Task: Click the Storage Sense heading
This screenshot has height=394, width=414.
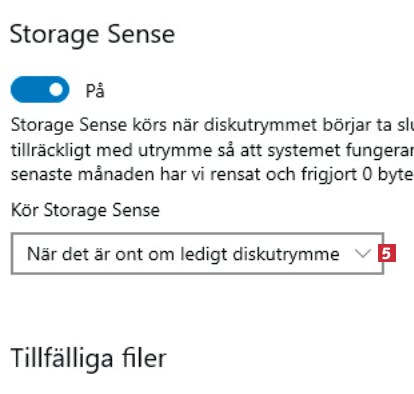Action: pyautogui.click(x=92, y=35)
